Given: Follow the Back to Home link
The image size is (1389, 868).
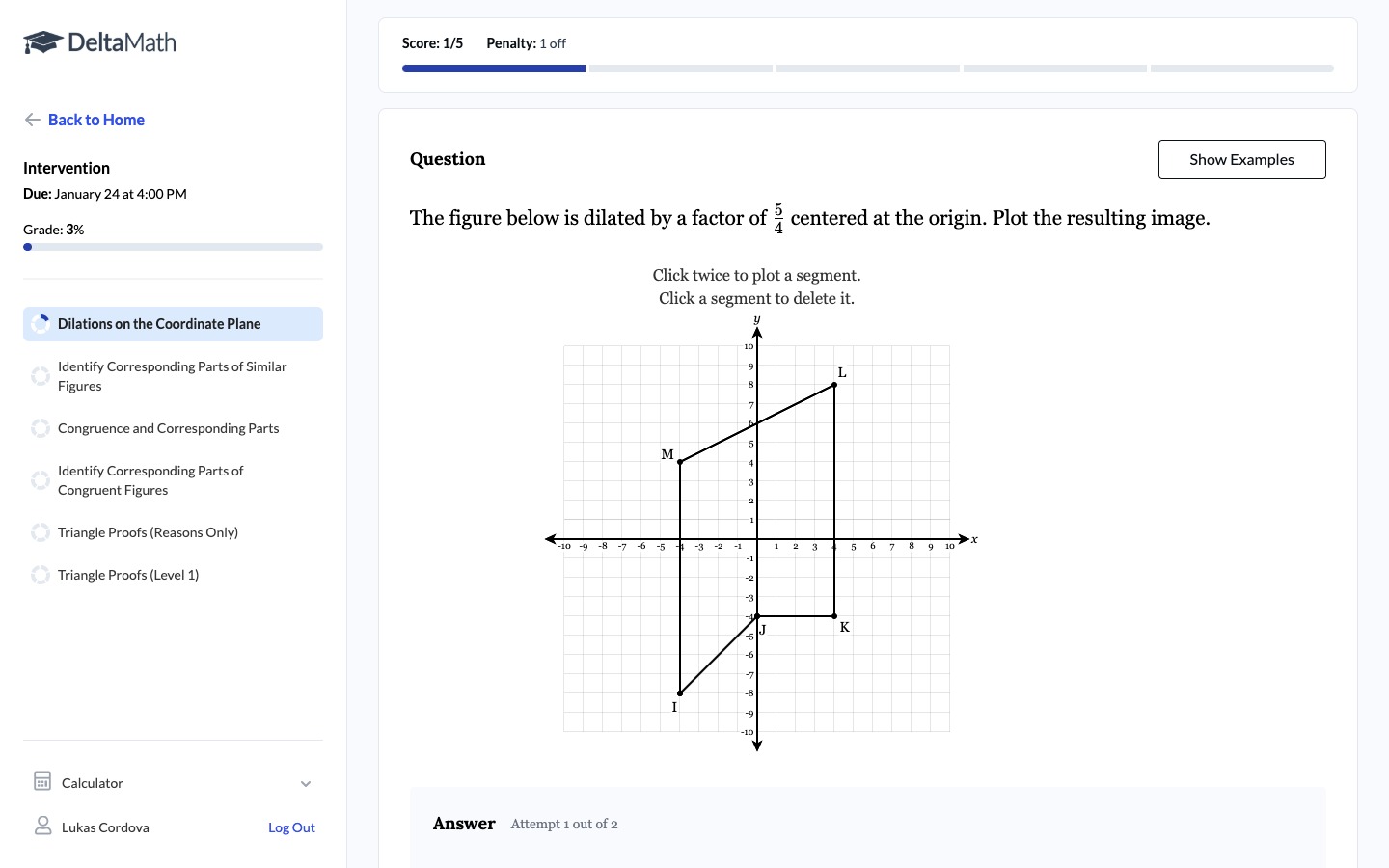Looking at the screenshot, I should coord(96,120).
